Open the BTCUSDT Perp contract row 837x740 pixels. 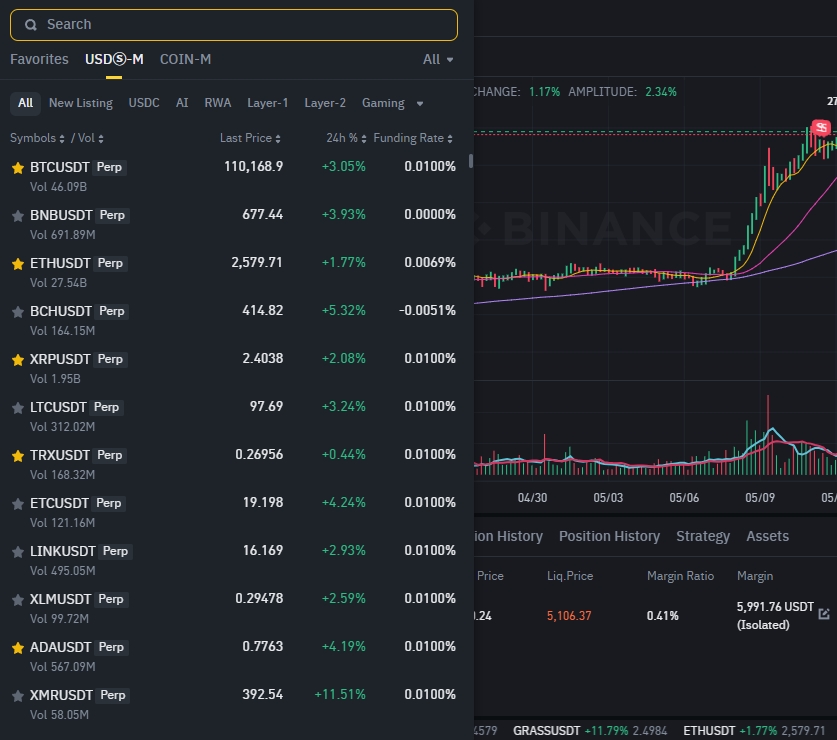[234, 176]
